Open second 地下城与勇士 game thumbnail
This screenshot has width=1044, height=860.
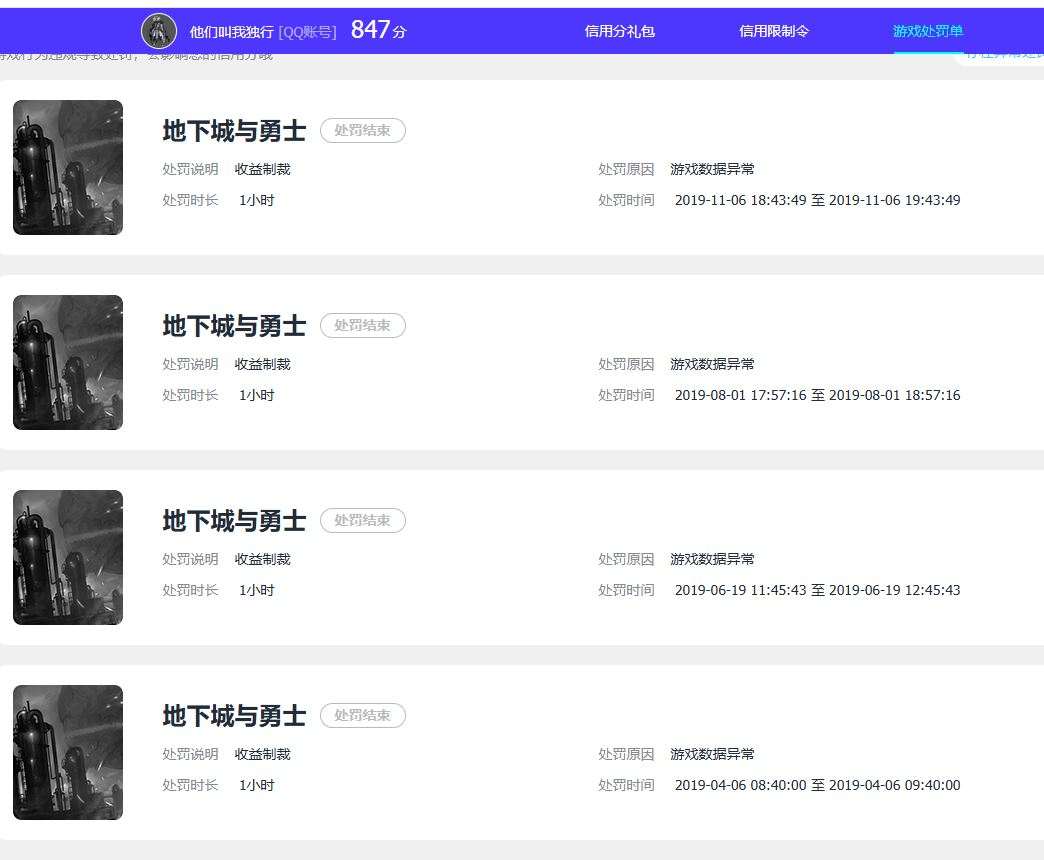click(x=68, y=362)
